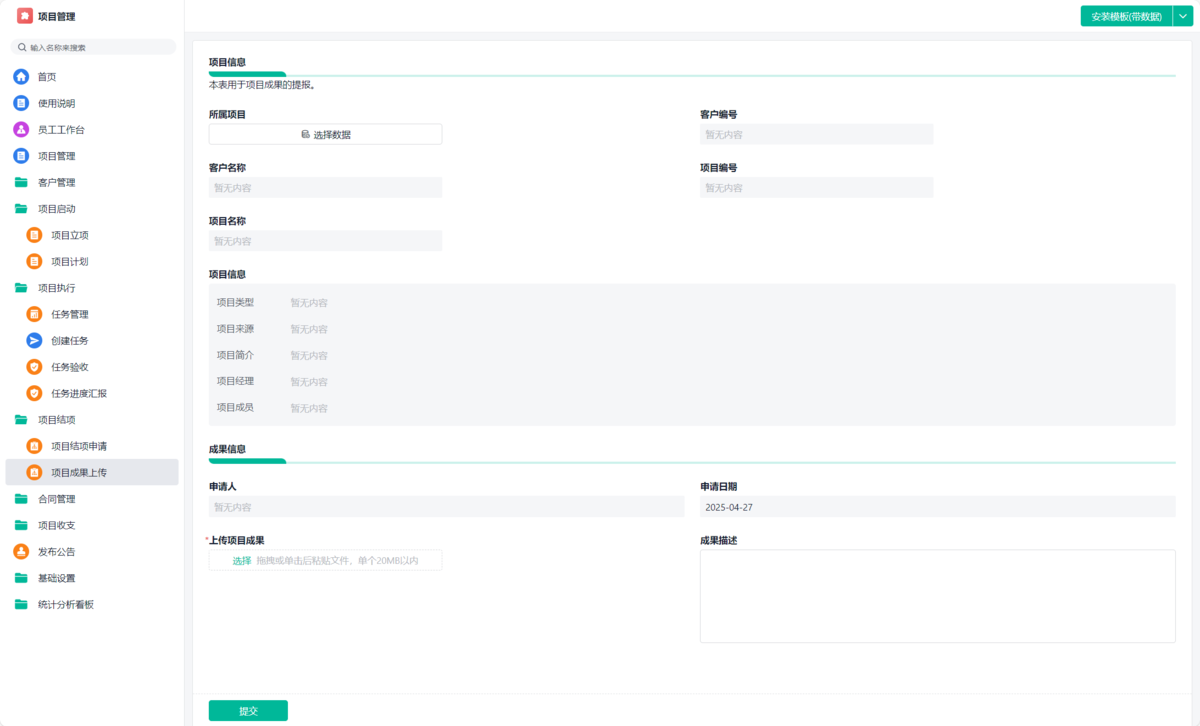Viewport: 1200px width, 726px height.
Task: Click the 成果描述 text area
Action: (x=938, y=596)
